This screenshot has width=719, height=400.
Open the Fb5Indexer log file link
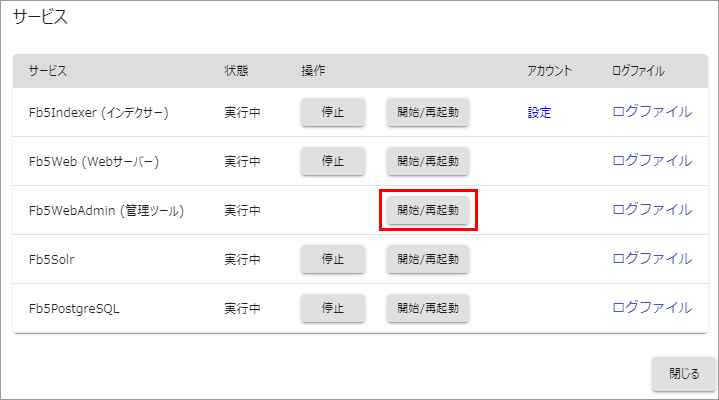point(651,112)
